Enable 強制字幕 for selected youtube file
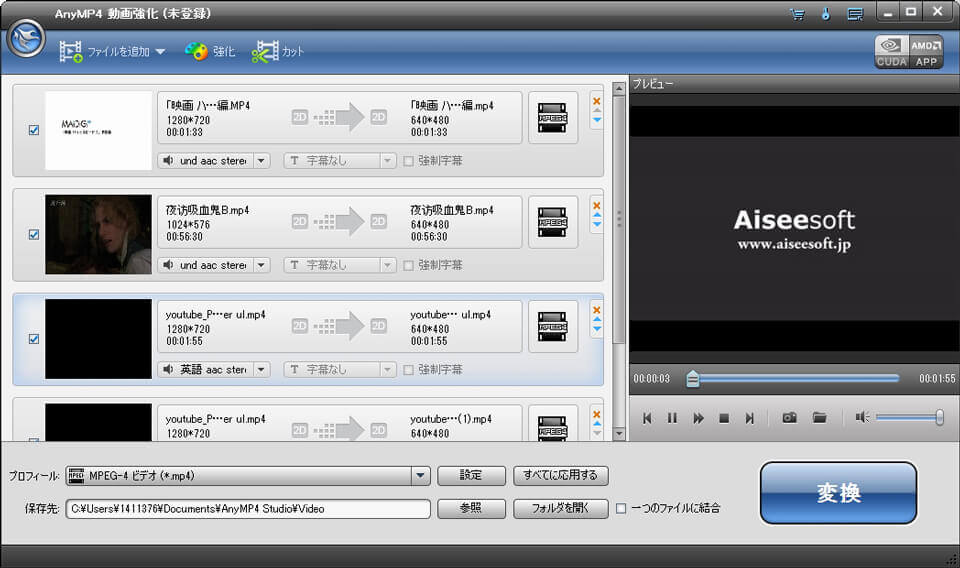Image resolution: width=960 pixels, height=568 pixels. [408, 370]
